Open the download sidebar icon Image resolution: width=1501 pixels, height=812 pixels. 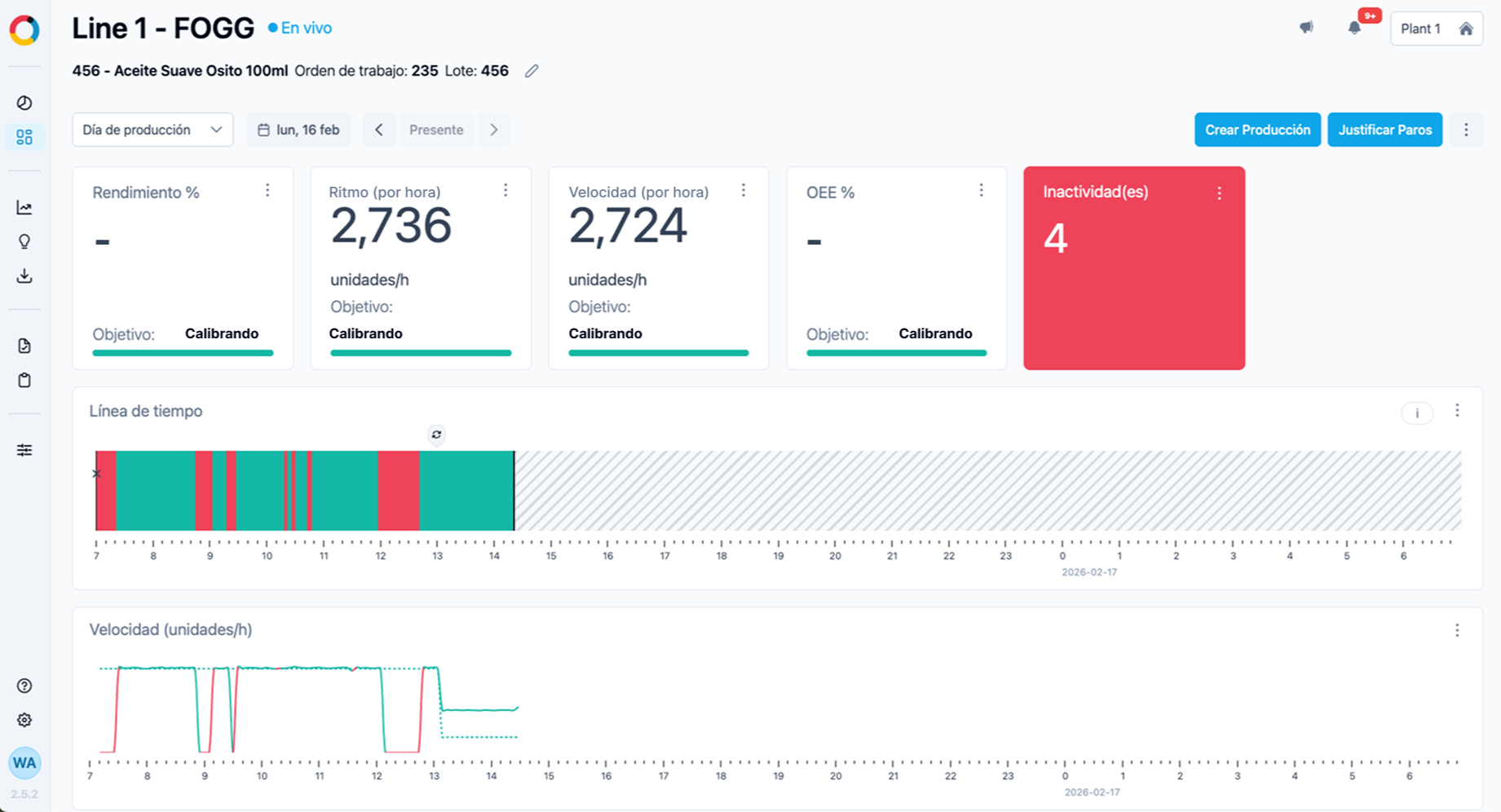point(24,276)
